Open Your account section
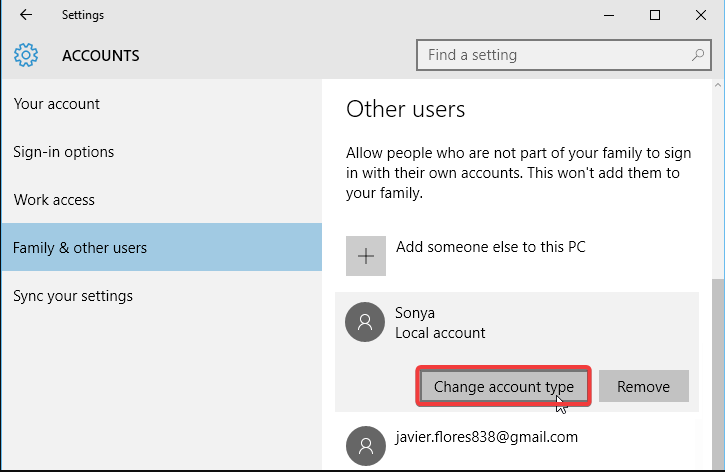Image resolution: width=725 pixels, height=472 pixels. 57,104
